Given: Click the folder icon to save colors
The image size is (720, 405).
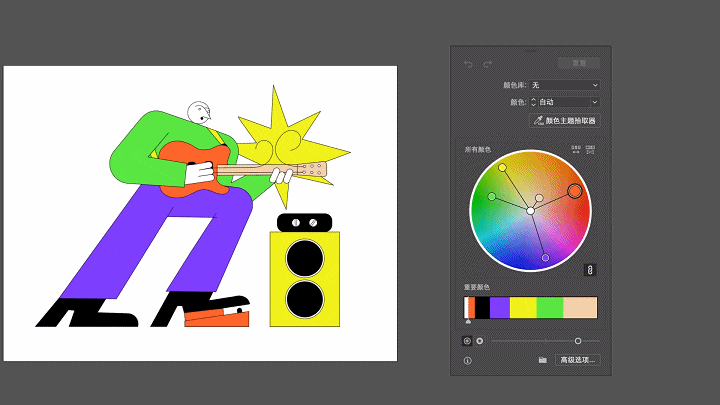Looking at the screenshot, I should 542,359.
